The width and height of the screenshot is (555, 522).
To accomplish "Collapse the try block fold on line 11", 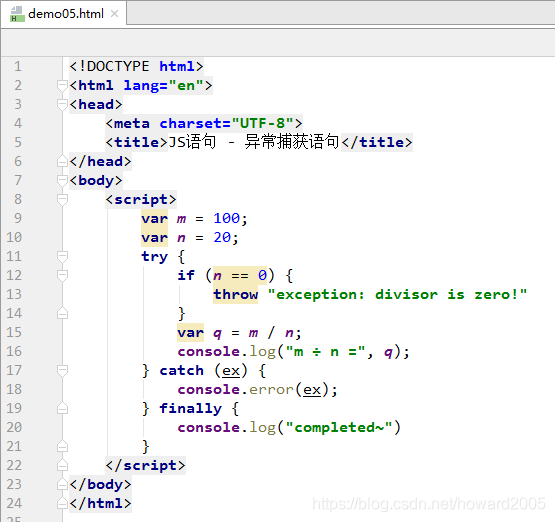I will point(62,256).
